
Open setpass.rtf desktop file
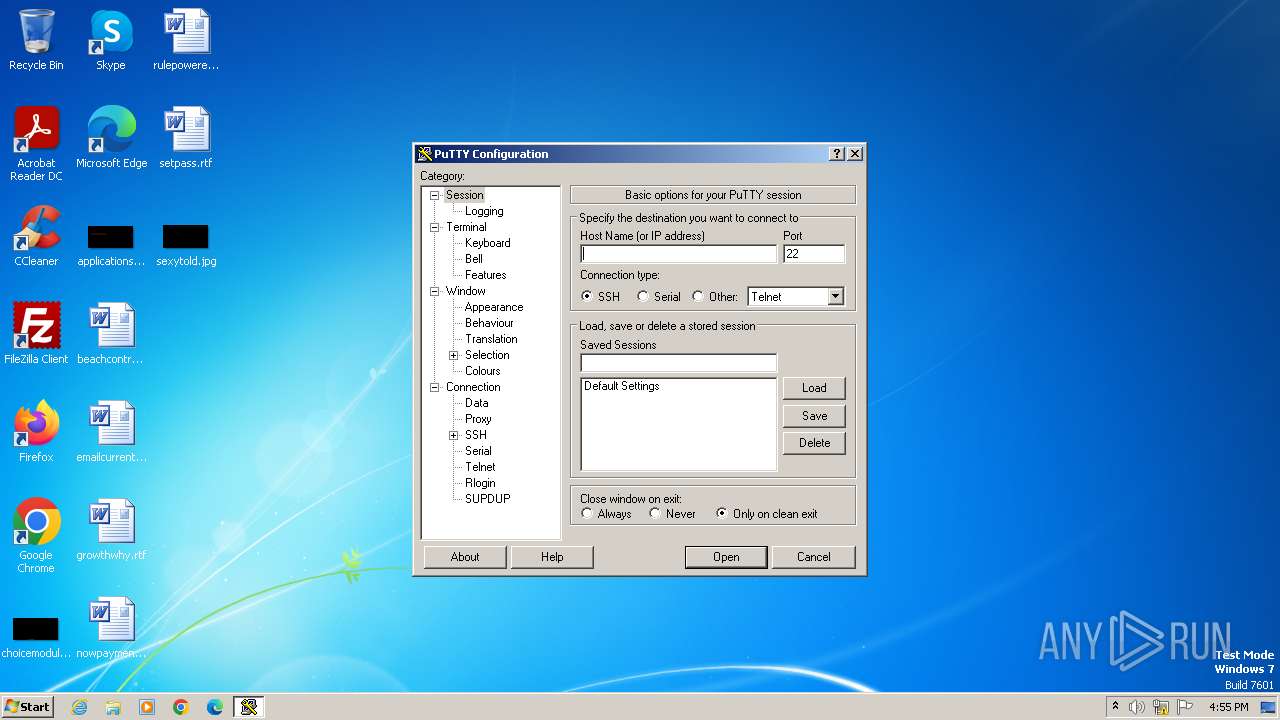(186, 138)
